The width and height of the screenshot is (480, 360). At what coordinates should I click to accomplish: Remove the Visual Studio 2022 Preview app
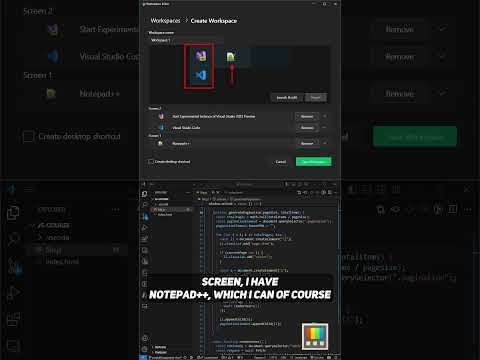[x=307, y=116]
